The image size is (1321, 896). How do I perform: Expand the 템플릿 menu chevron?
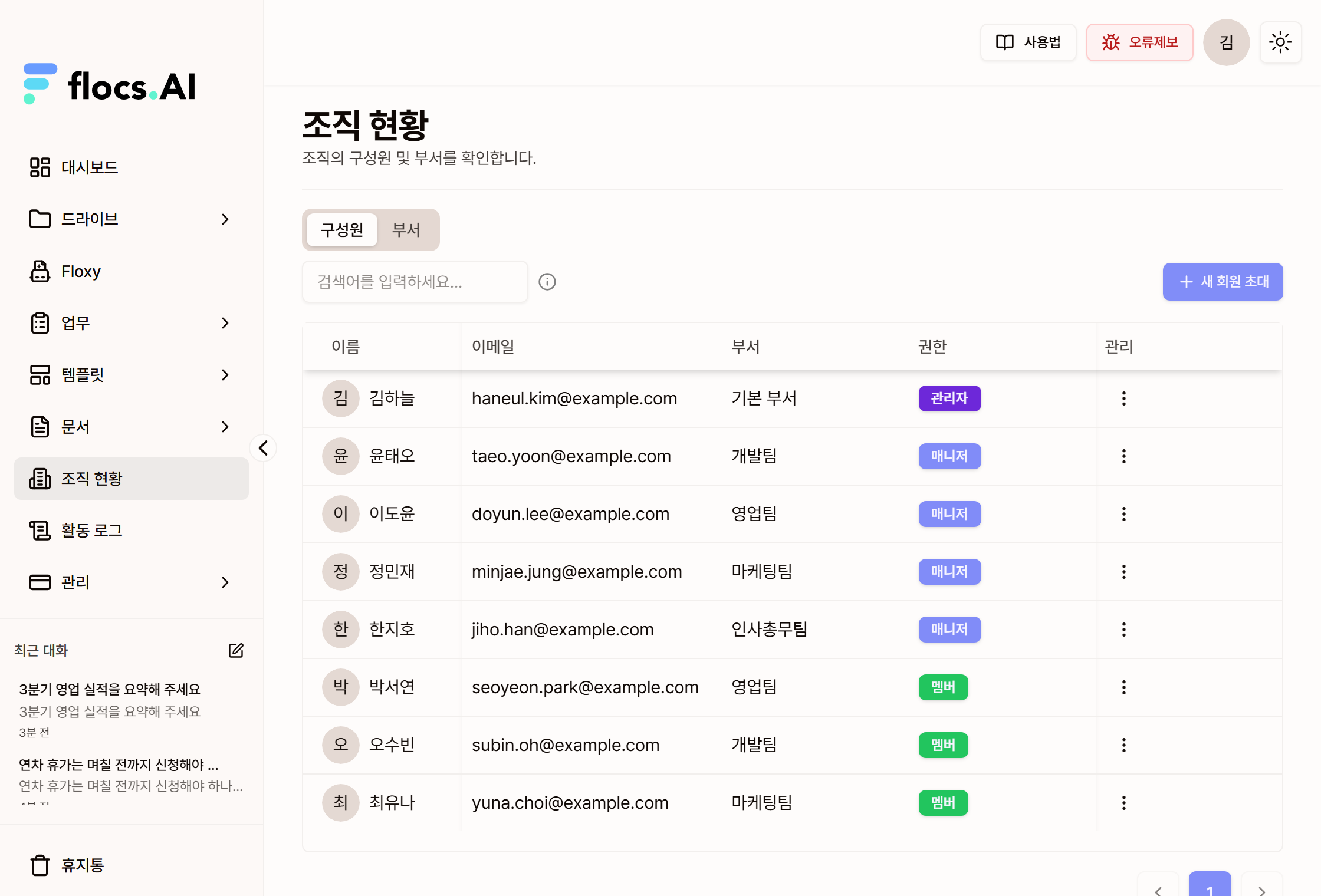click(x=225, y=375)
